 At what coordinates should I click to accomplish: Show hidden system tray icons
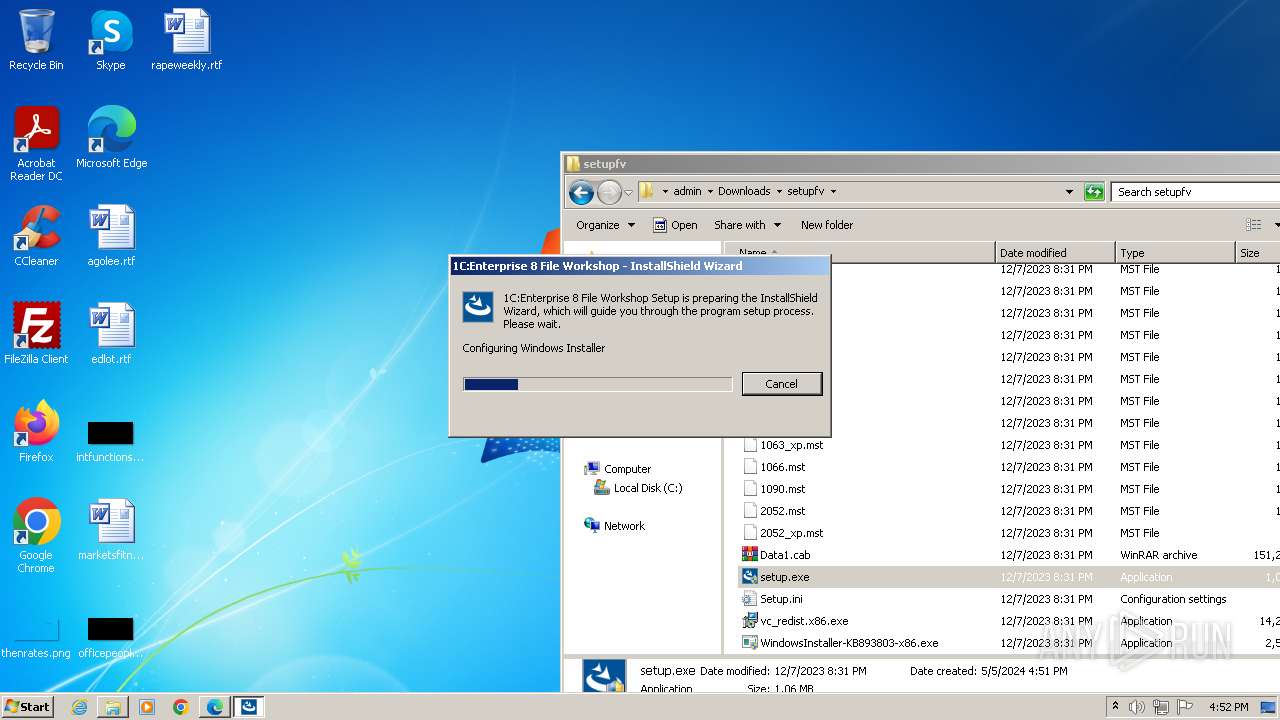[x=1115, y=707]
